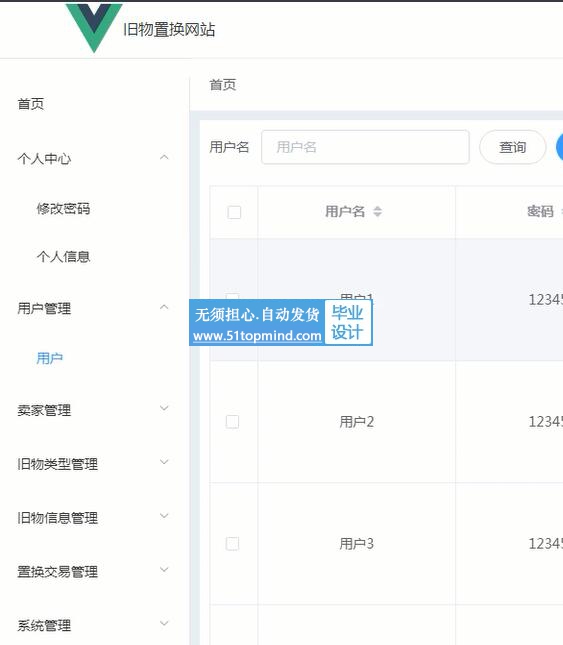Select the 用户 submenu item
Screen dimensions: 563x645
(49, 358)
